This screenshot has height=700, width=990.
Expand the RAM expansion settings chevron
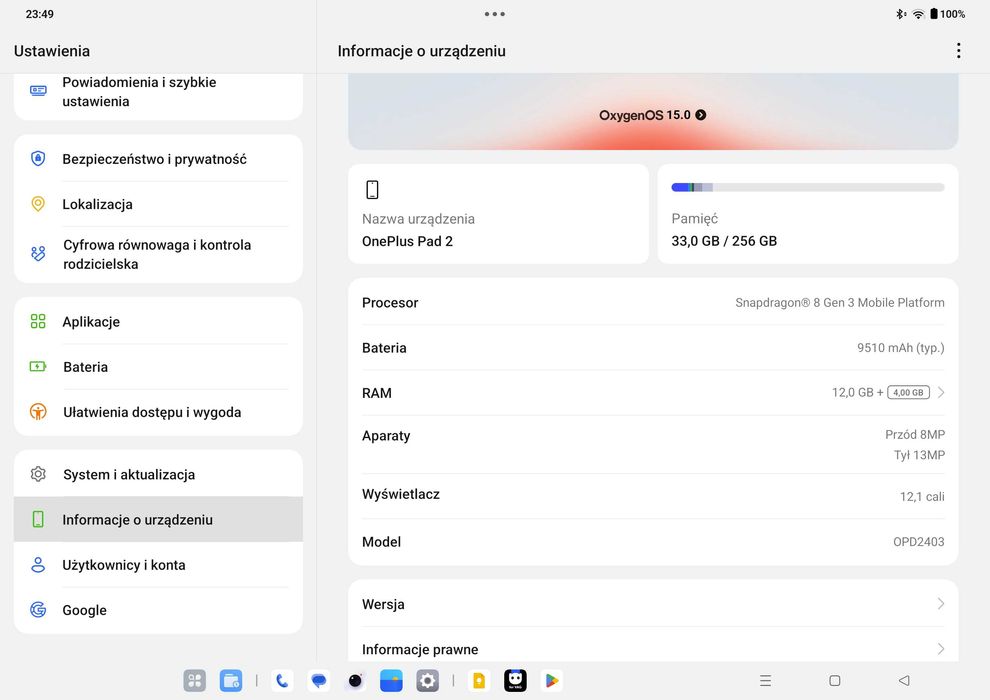(x=941, y=393)
